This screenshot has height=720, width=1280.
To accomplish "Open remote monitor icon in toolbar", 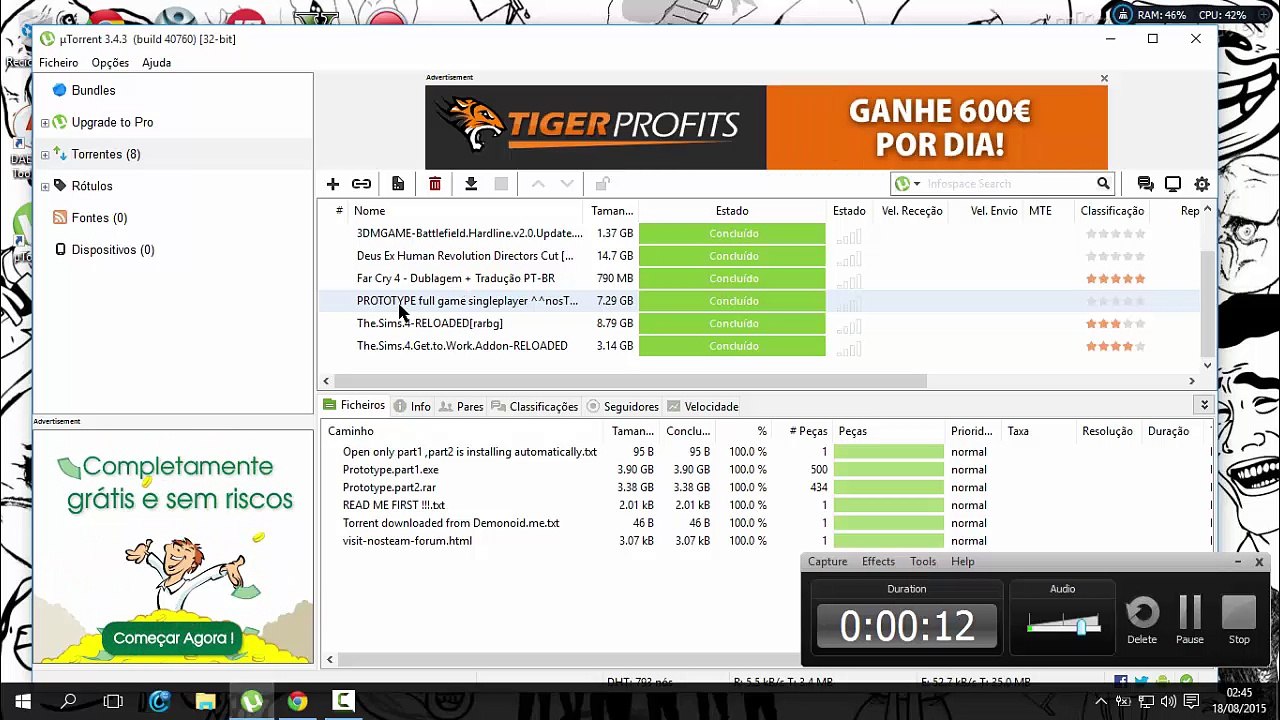I will (1173, 184).
